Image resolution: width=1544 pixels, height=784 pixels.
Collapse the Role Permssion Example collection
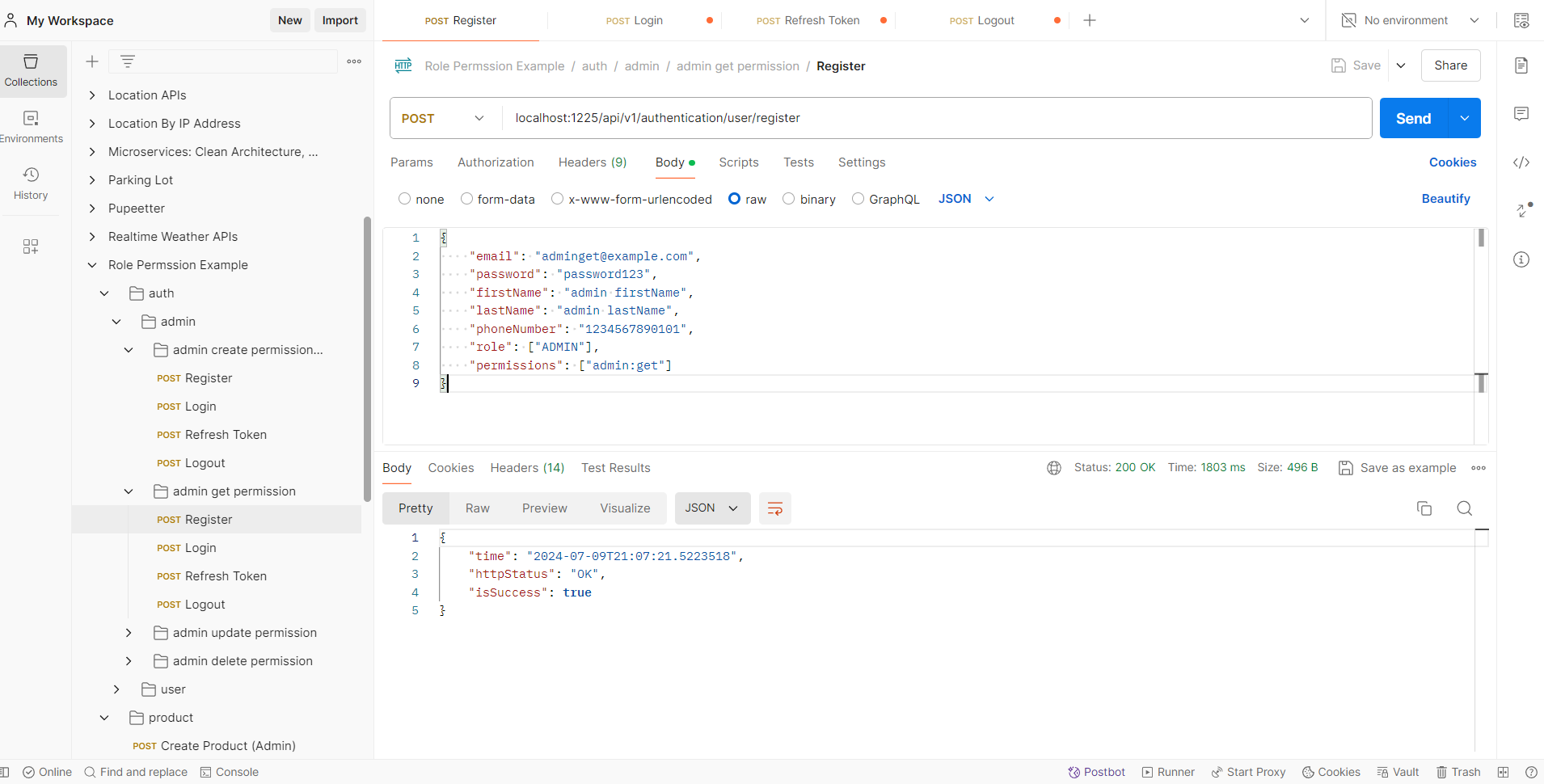pos(92,265)
